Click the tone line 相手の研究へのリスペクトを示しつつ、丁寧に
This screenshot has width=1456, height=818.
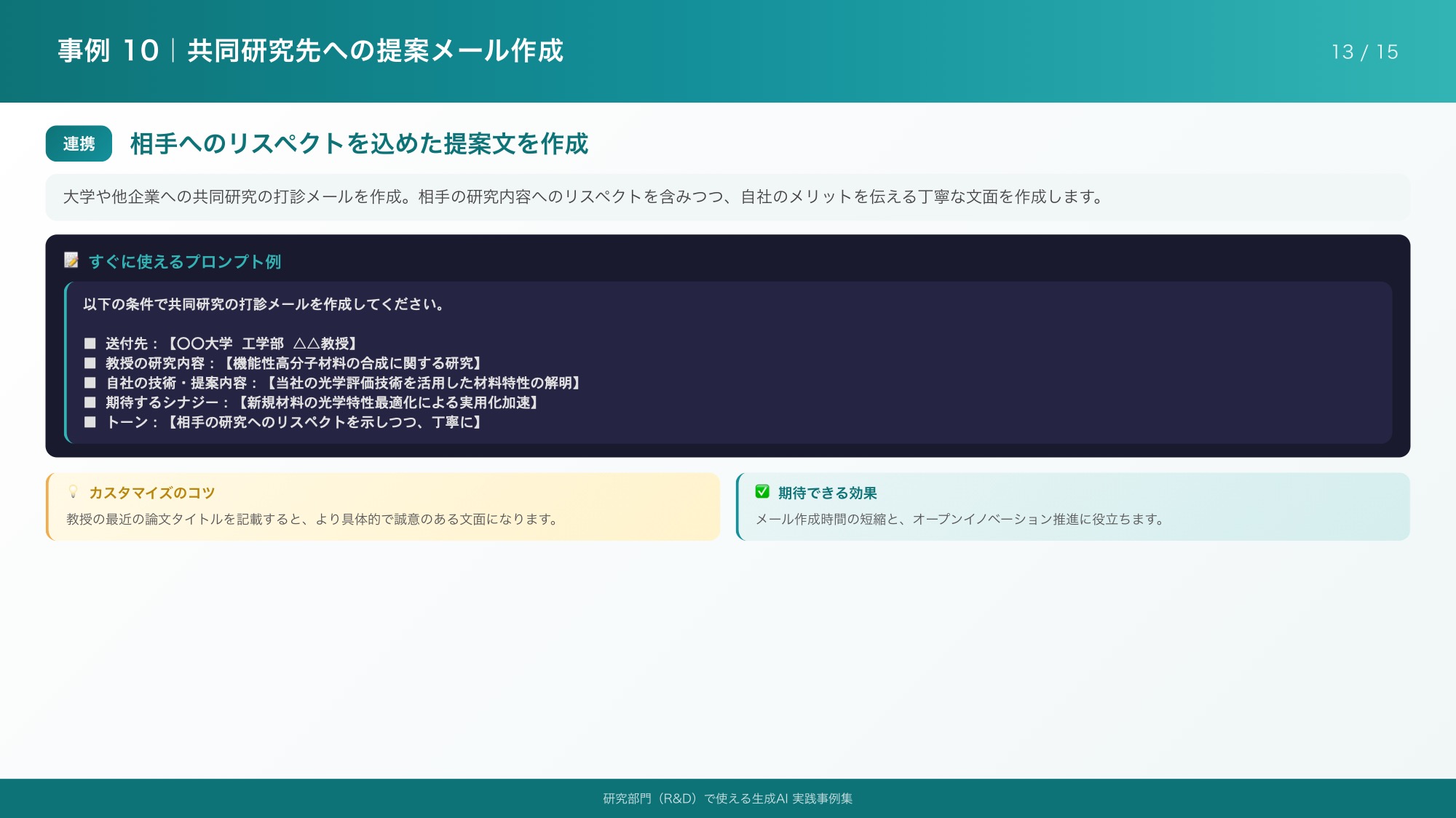point(294,422)
